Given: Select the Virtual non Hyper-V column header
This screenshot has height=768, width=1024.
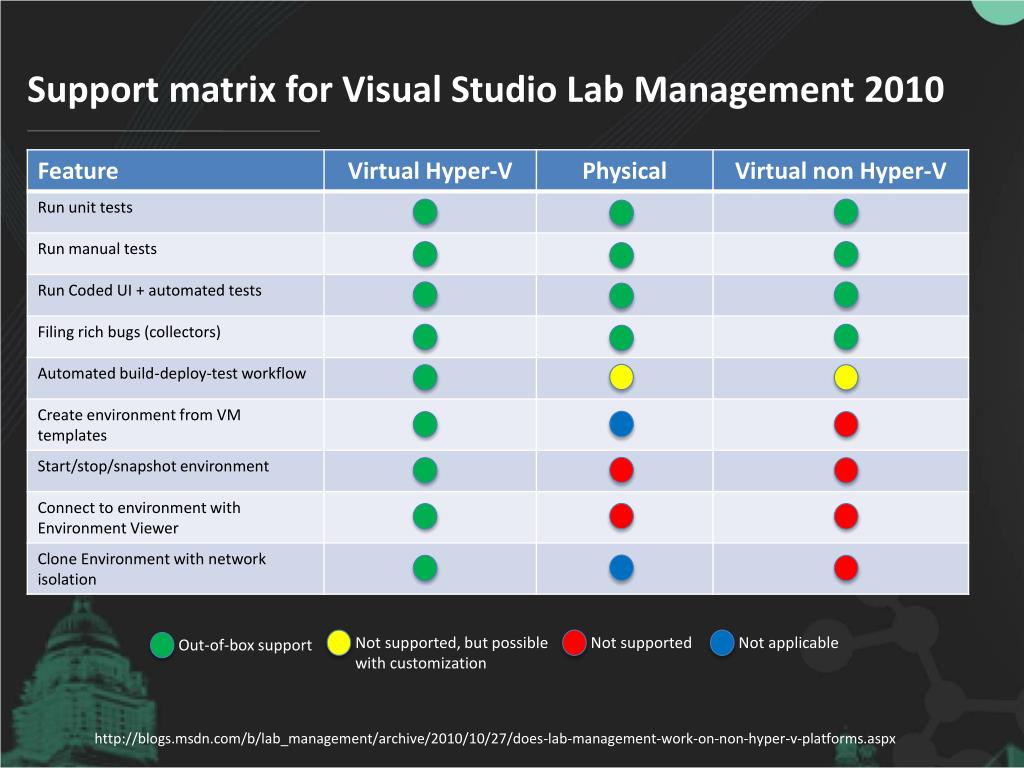Looking at the screenshot, I should pyautogui.click(x=840, y=171).
